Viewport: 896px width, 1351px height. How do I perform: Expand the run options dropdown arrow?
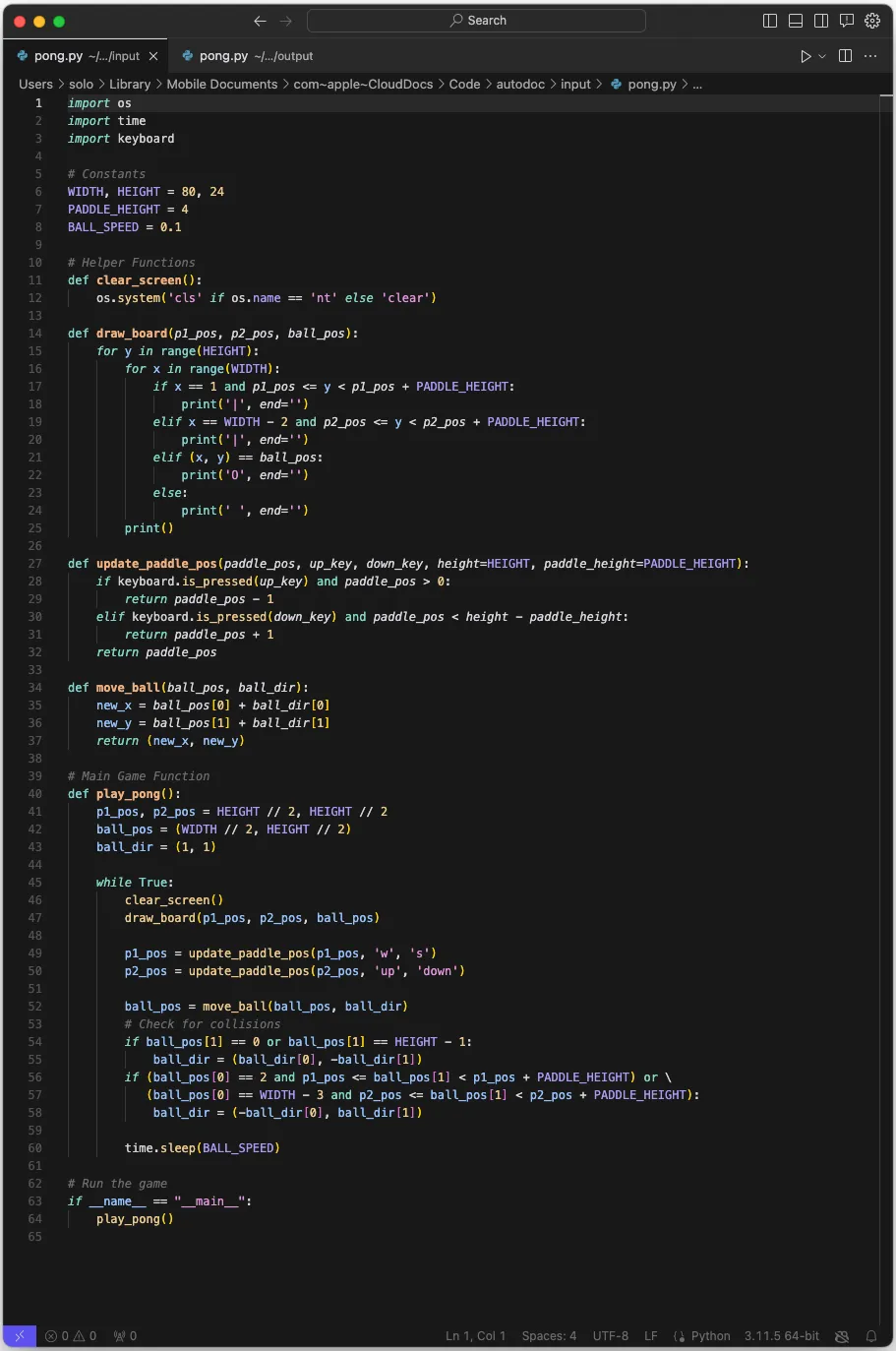822,56
